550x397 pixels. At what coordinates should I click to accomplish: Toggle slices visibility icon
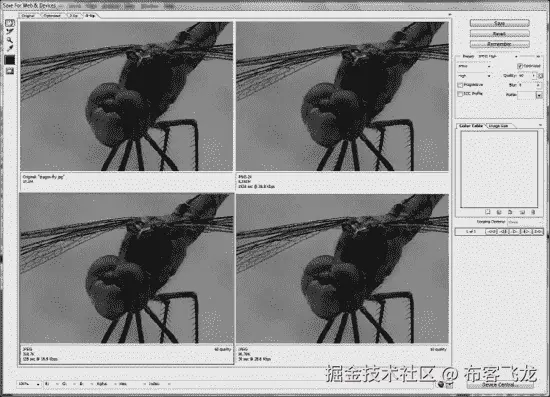(x=10, y=71)
